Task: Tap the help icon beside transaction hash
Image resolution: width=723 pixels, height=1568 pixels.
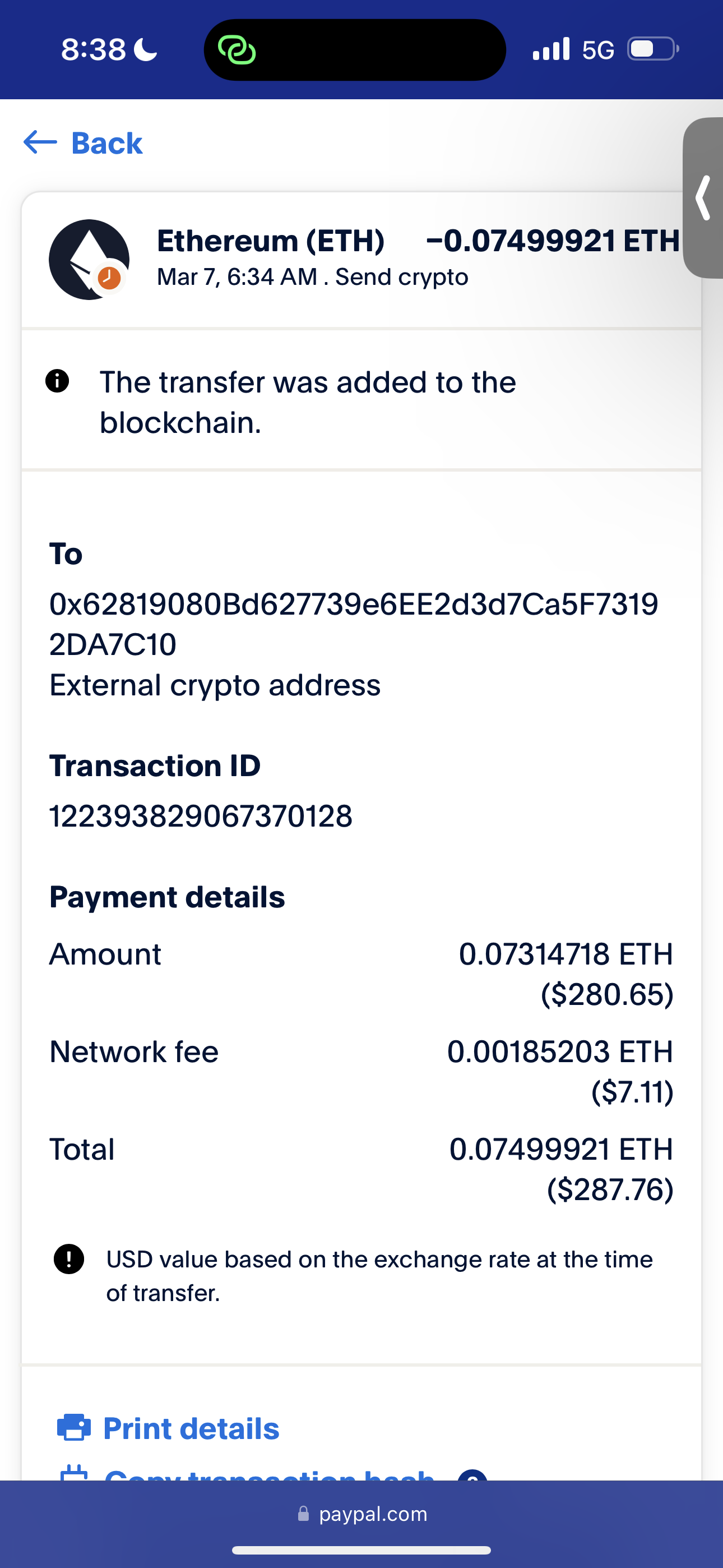Action: pos(472,1475)
